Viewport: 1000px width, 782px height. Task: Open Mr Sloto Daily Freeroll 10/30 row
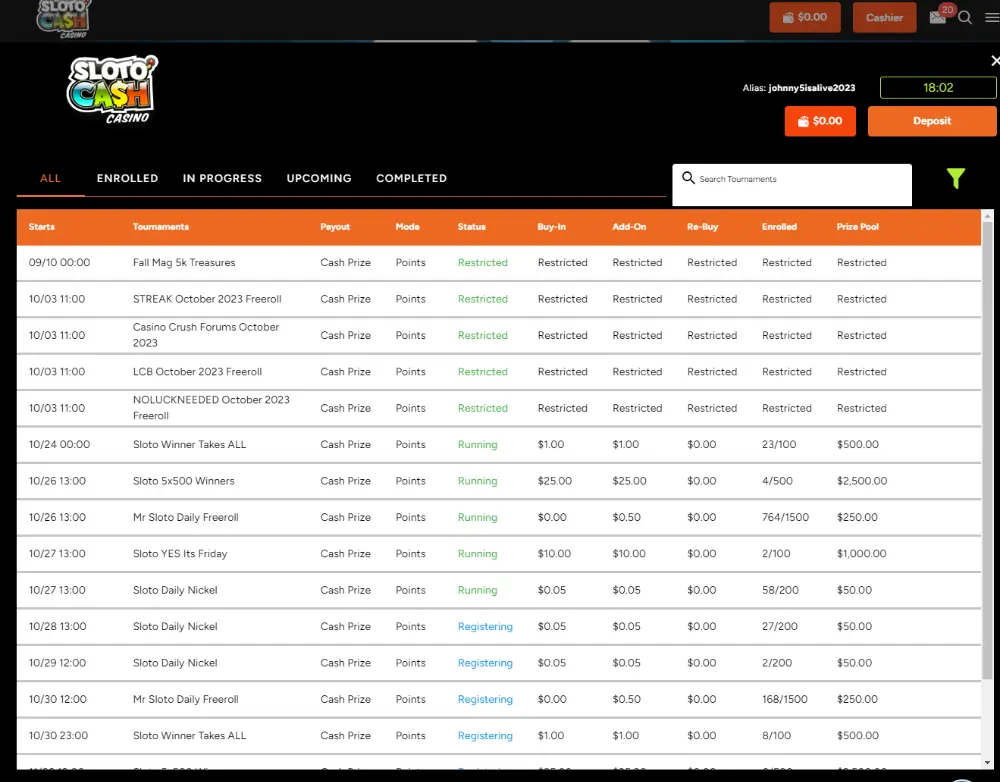(499, 699)
